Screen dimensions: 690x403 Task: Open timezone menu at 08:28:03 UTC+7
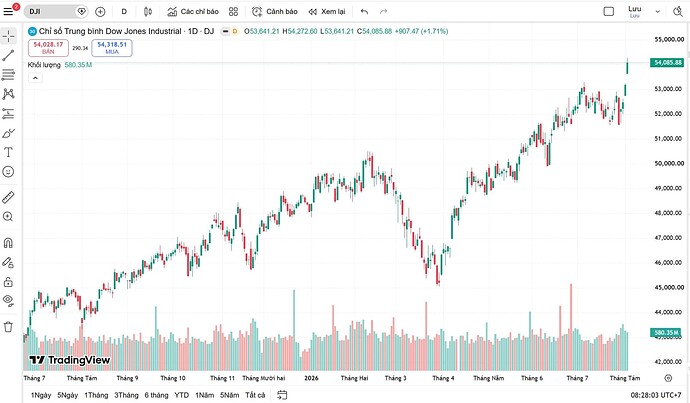point(656,395)
